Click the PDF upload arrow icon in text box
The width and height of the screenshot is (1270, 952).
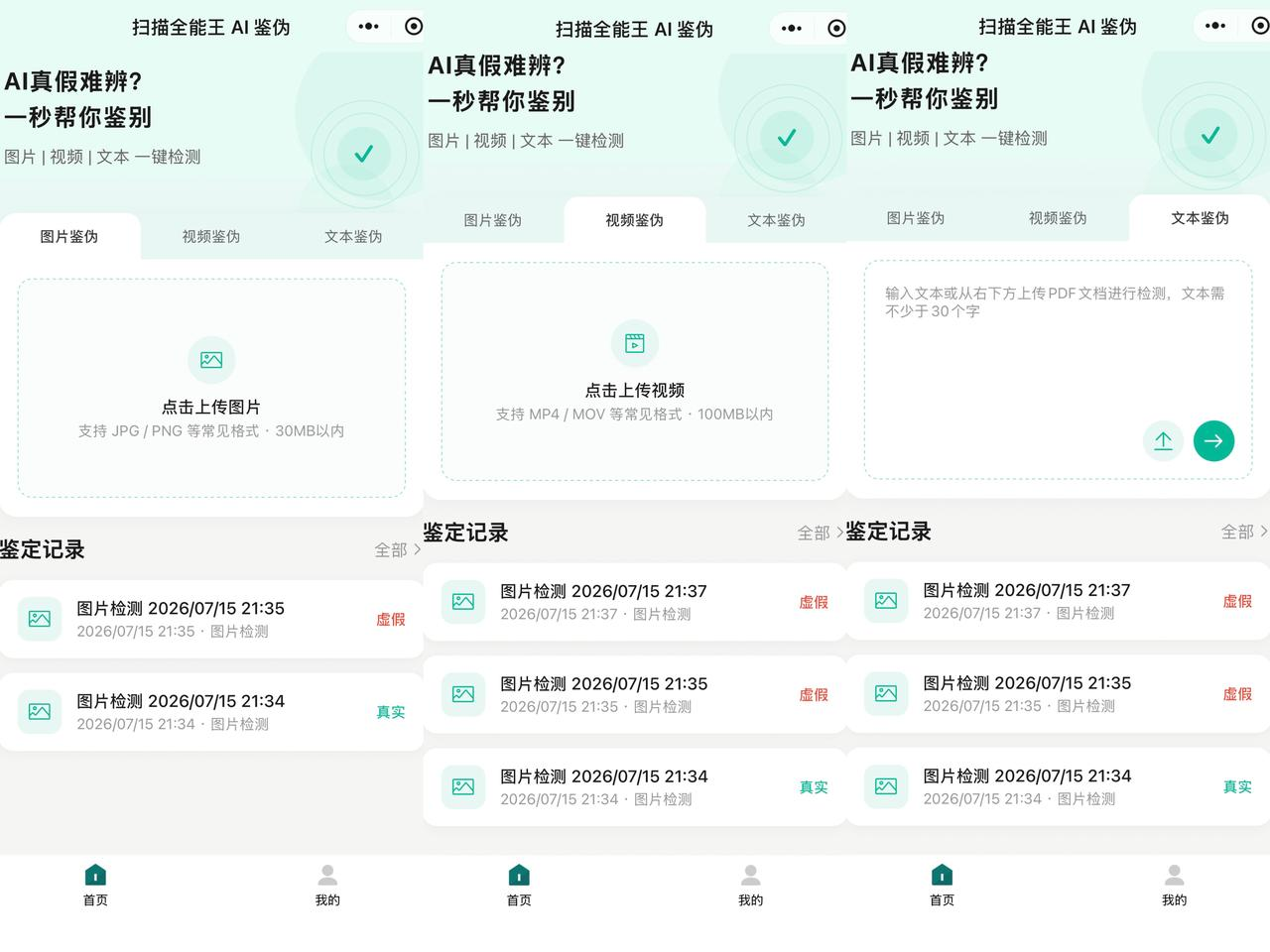[1163, 441]
